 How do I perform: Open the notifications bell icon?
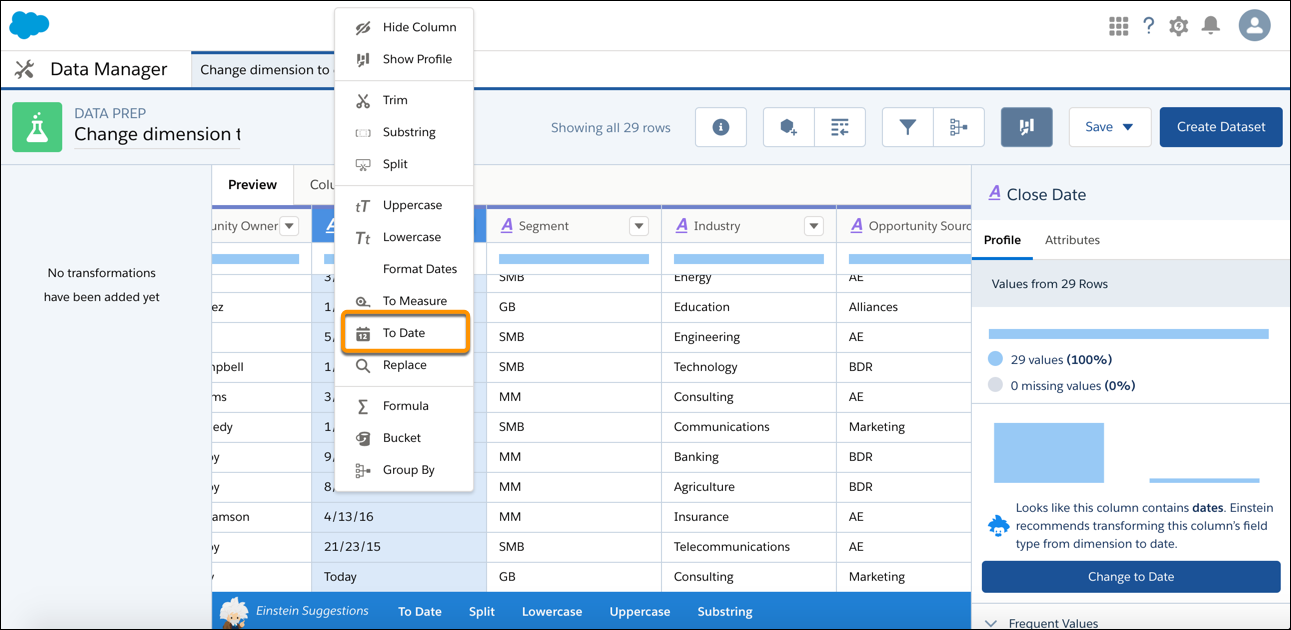(x=1211, y=25)
